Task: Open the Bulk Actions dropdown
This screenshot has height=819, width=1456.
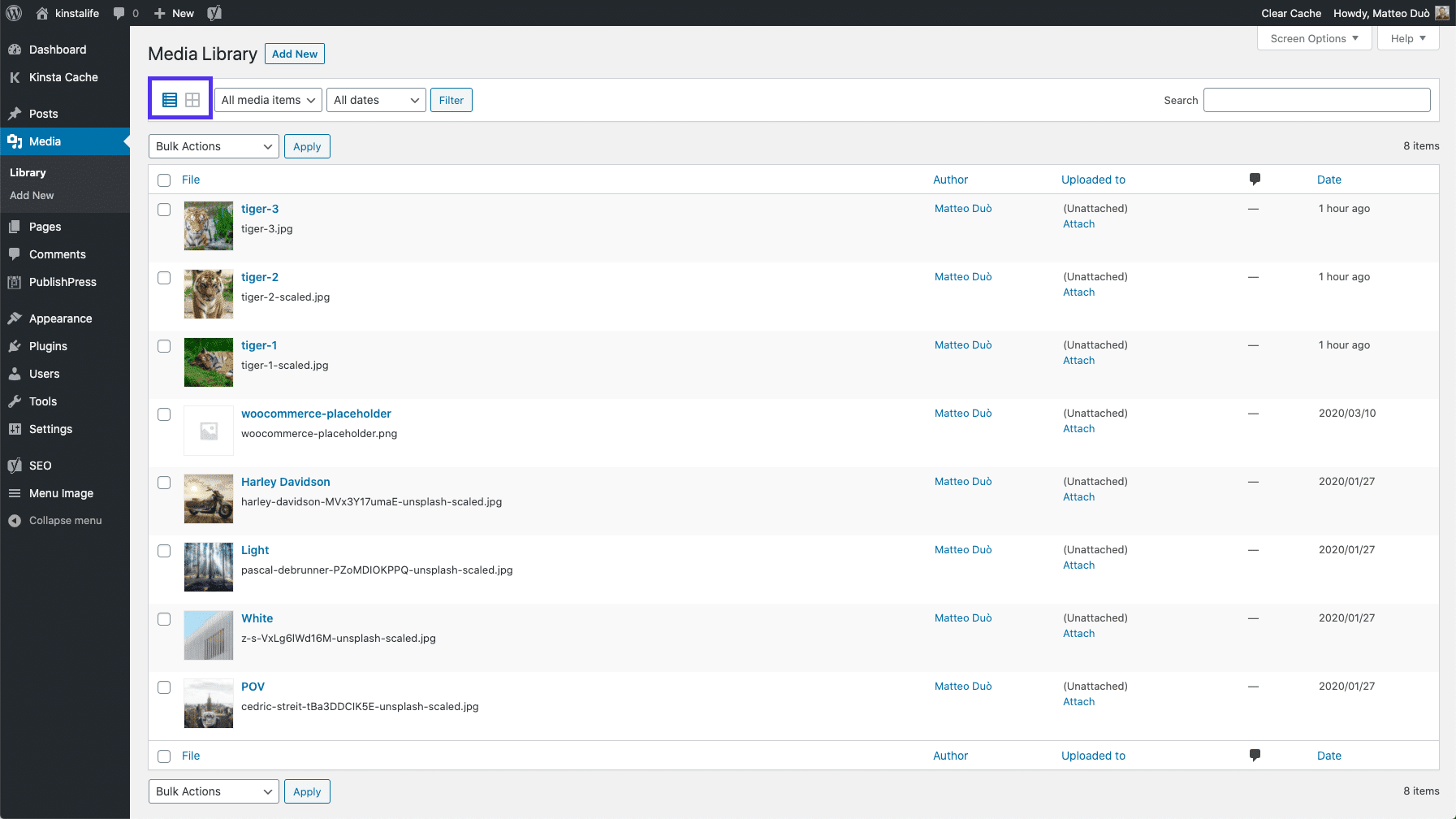Action: pyautogui.click(x=213, y=146)
